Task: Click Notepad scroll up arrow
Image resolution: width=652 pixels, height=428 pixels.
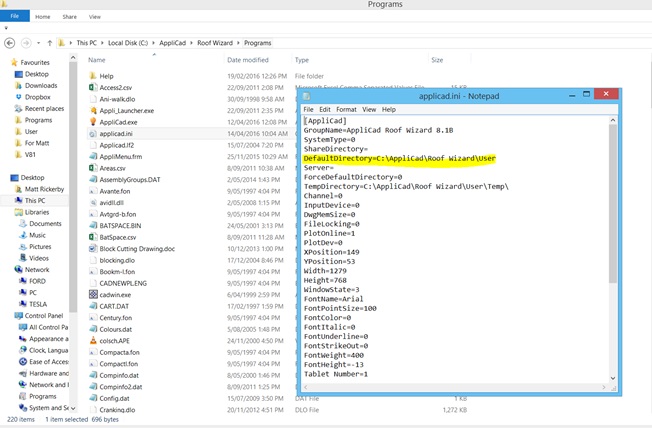Action: click(x=612, y=120)
